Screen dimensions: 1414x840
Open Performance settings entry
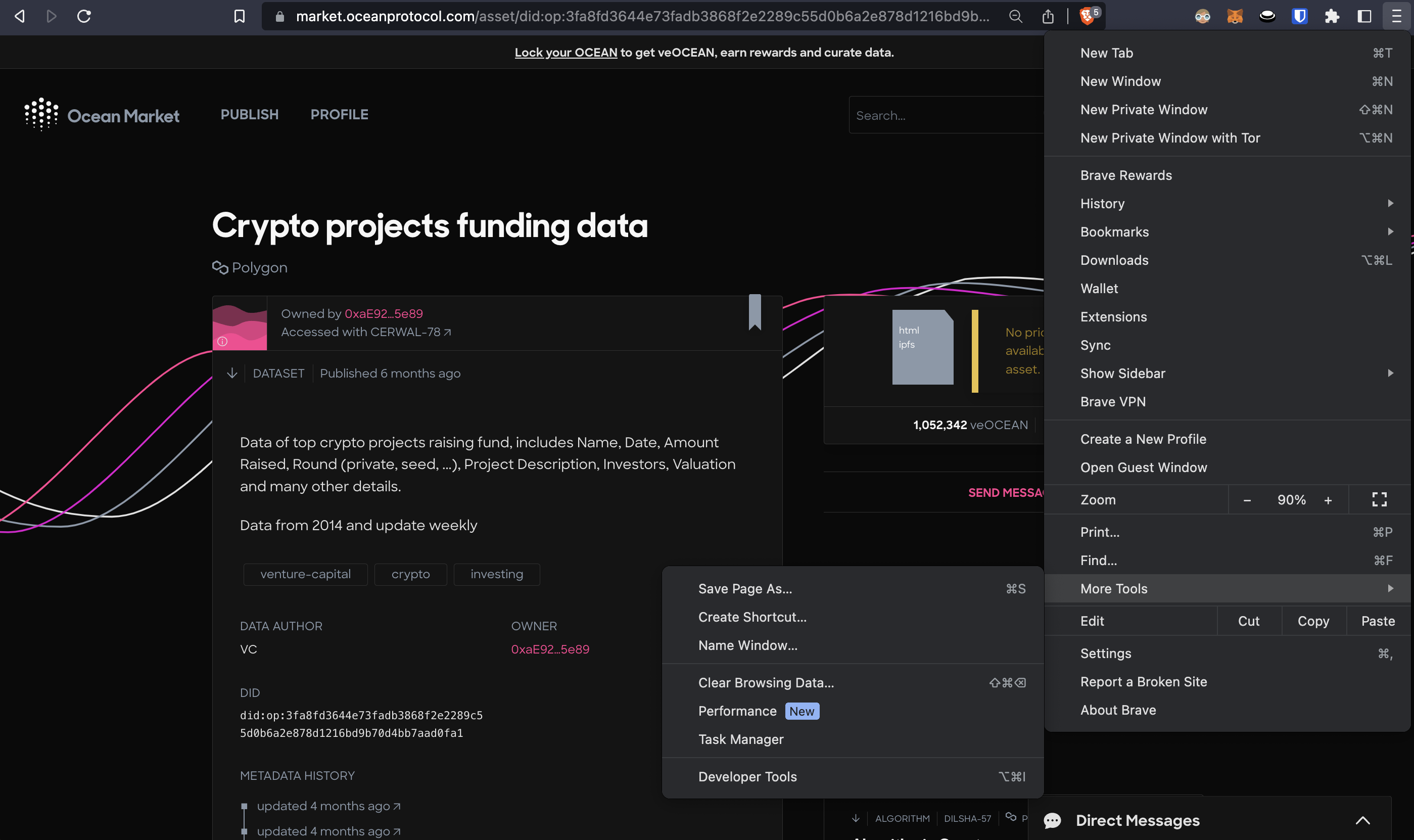(x=853, y=711)
